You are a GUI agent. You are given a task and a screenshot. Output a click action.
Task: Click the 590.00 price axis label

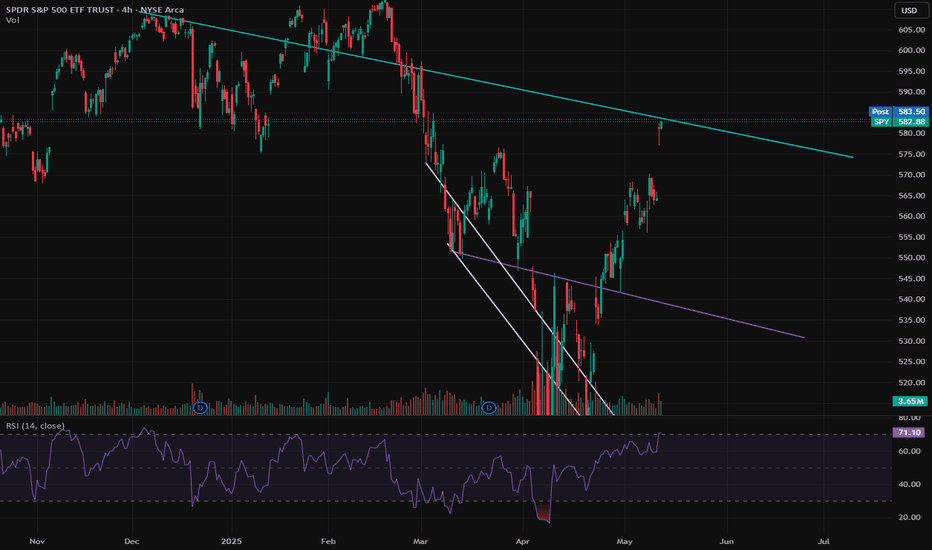(911, 92)
